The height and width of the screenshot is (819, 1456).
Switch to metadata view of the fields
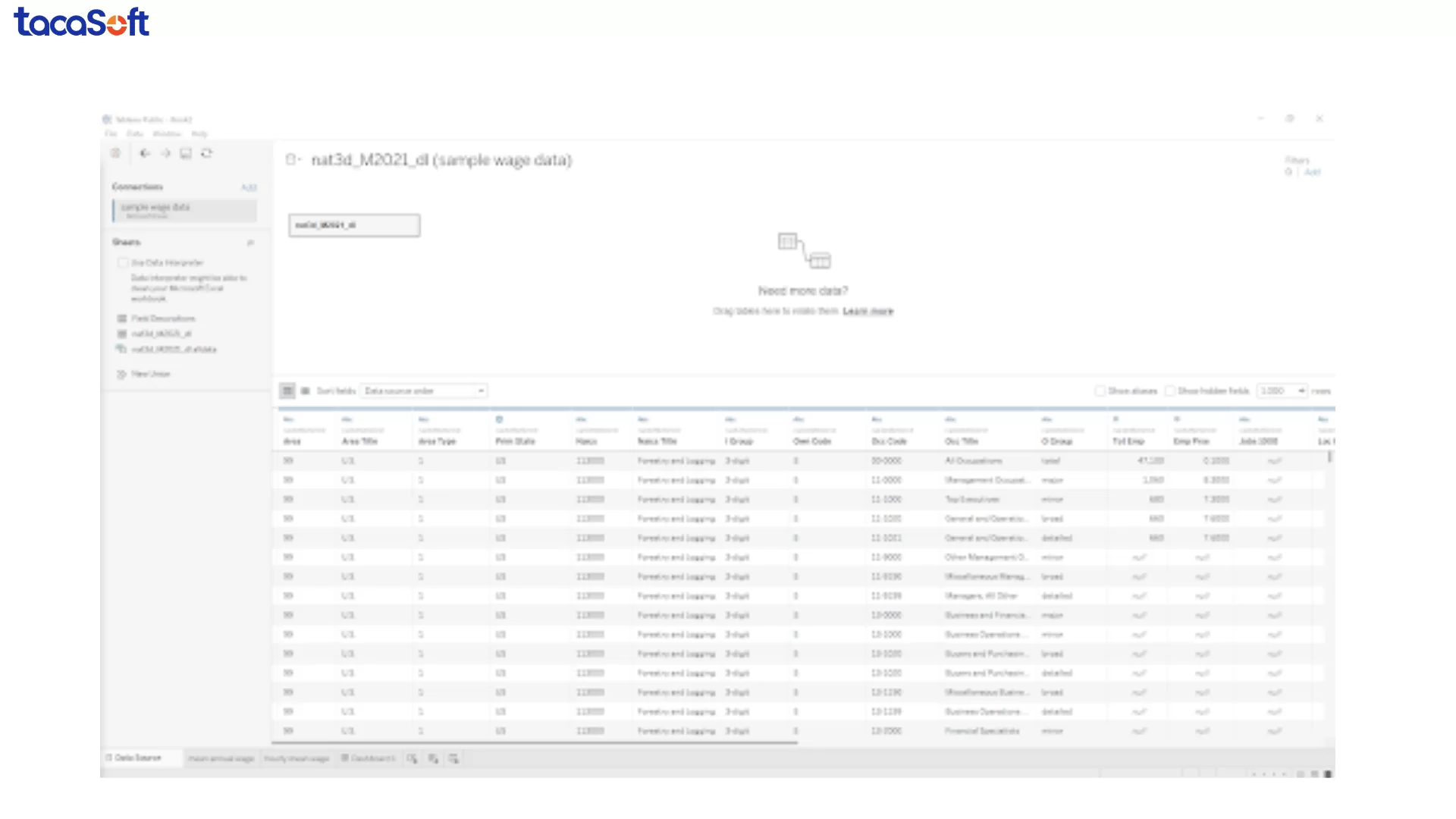pyautogui.click(x=305, y=391)
